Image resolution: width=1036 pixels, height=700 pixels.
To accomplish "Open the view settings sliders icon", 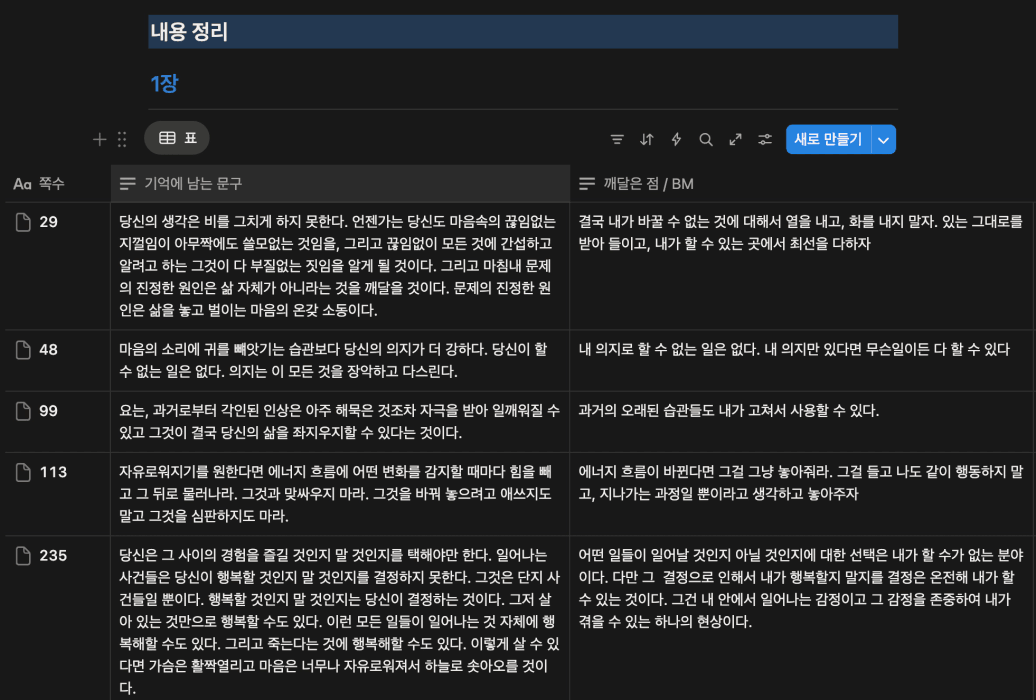I will click(765, 140).
